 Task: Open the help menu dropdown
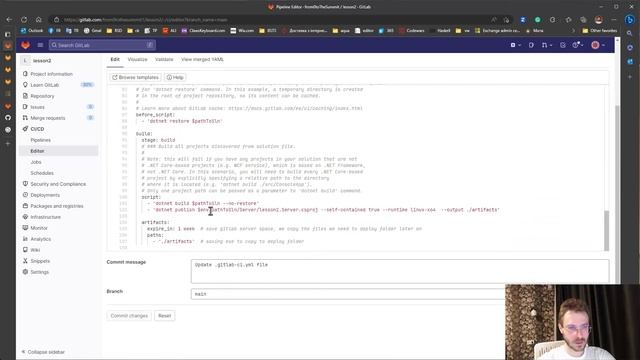(578, 45)
